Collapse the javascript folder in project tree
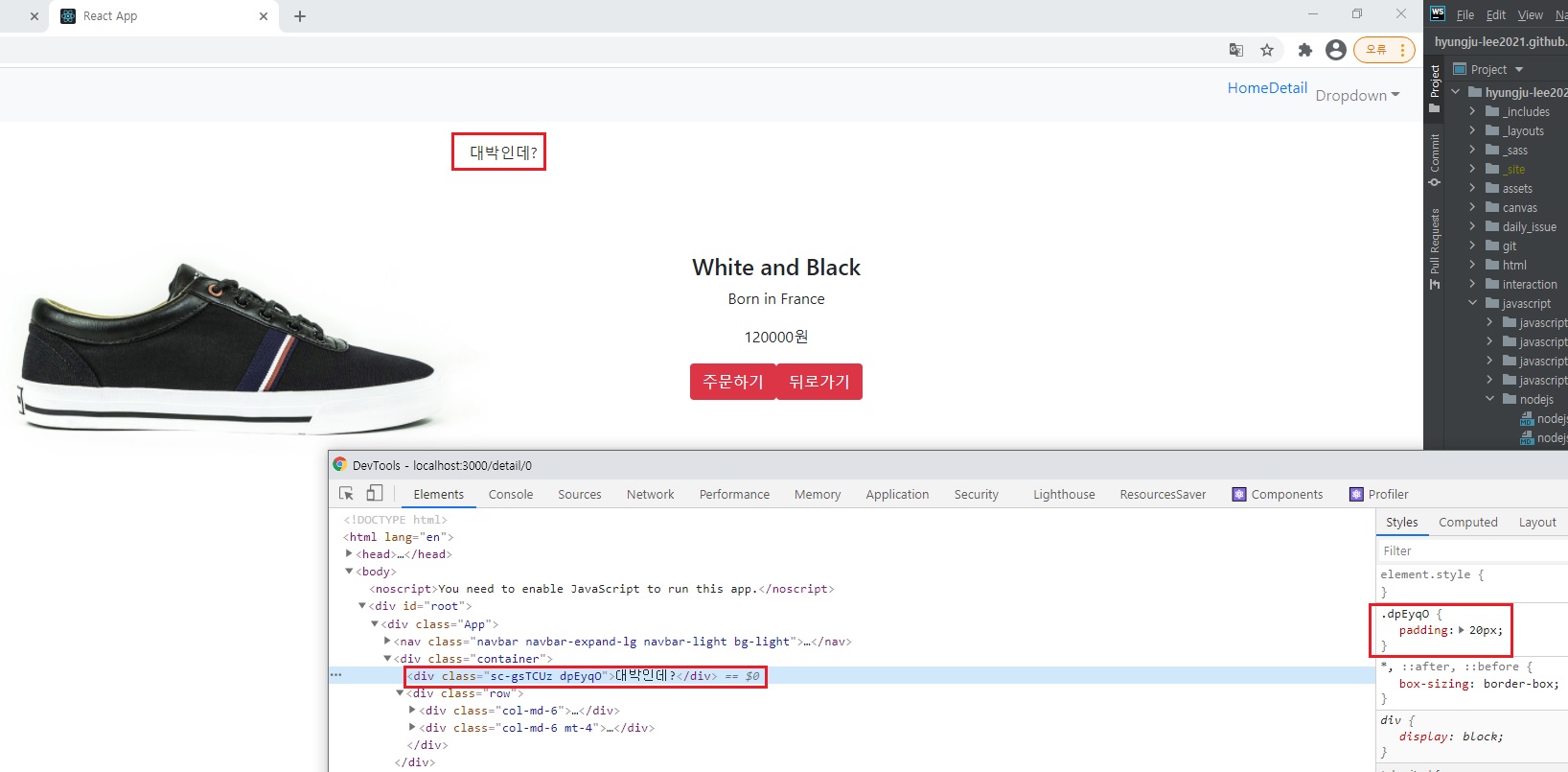1568x772 pixels. point(1472,303)
